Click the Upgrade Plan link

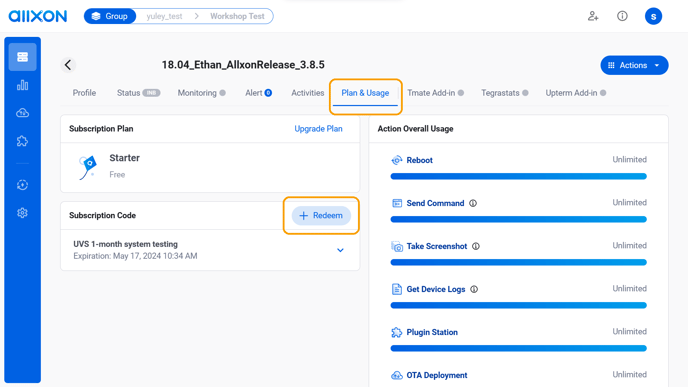point(318,129)
